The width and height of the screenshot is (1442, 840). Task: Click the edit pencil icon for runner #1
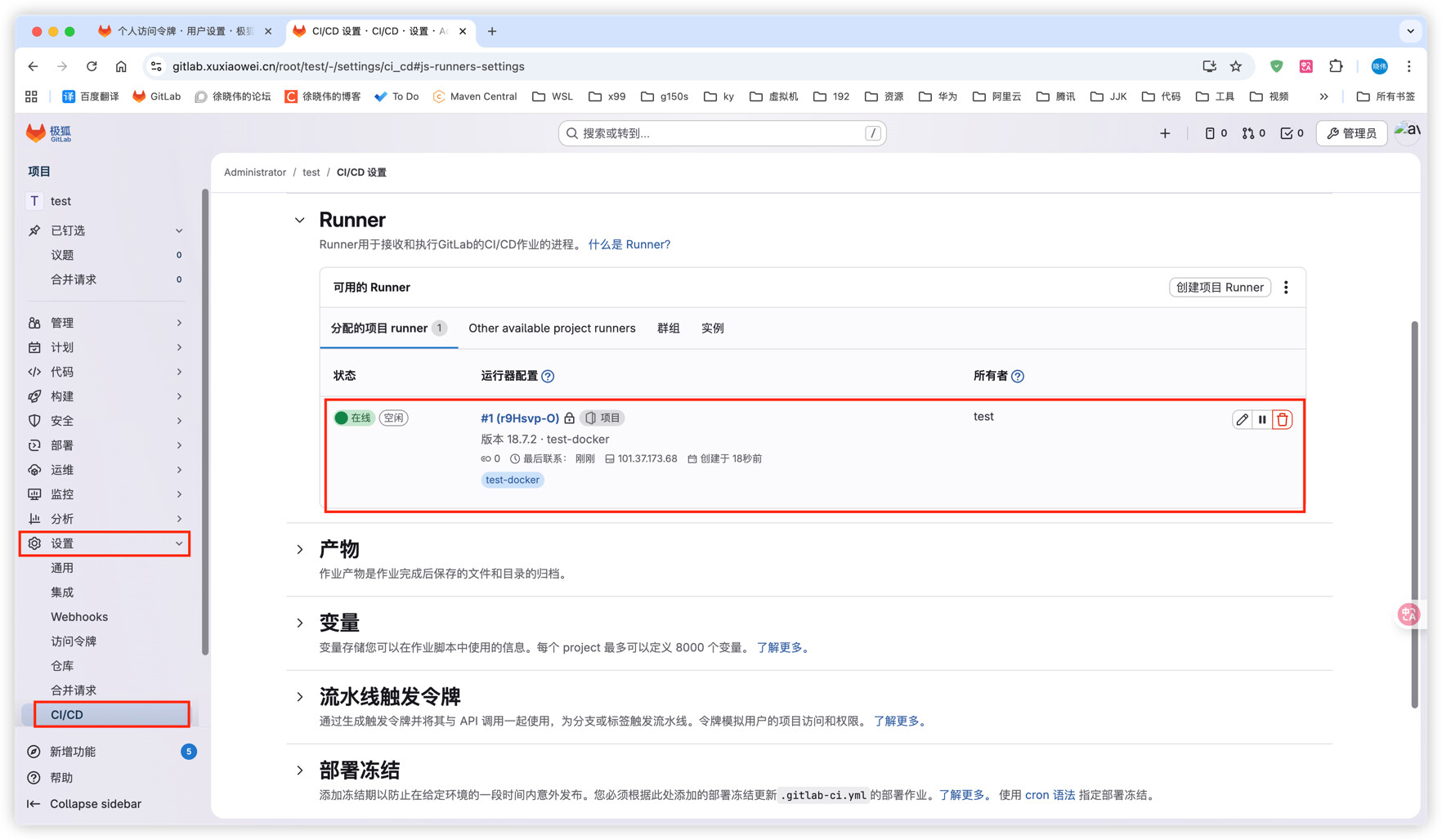pyautogui.click(x=1242, y=419)
